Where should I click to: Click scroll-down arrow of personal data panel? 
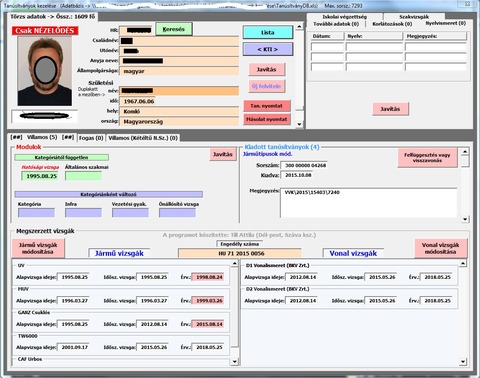coord(299,124)
